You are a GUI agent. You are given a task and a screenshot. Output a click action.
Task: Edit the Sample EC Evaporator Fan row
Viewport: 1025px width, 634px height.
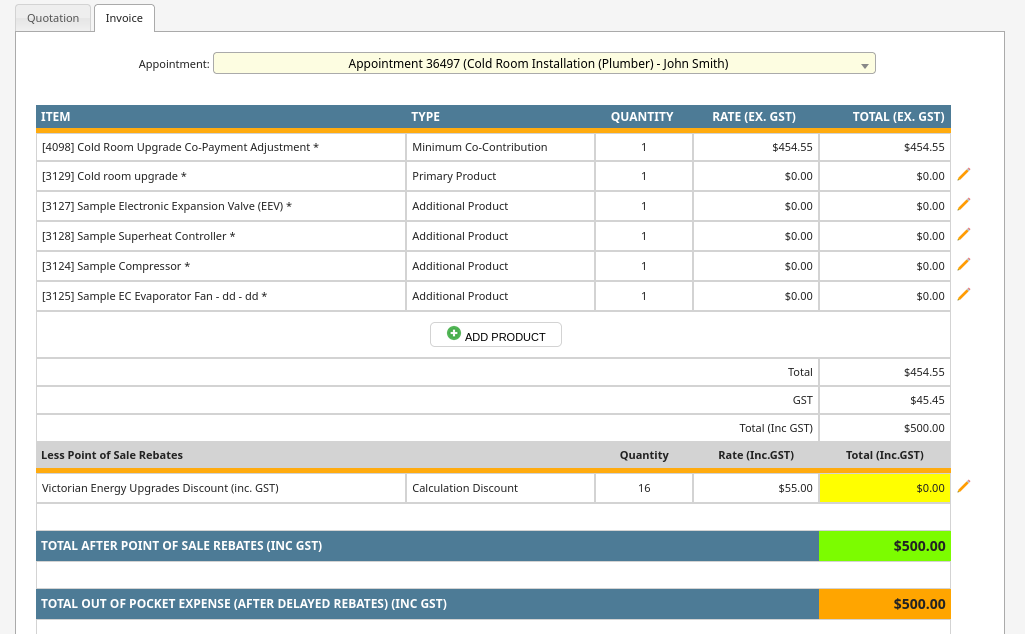click(x=964, y=295)
